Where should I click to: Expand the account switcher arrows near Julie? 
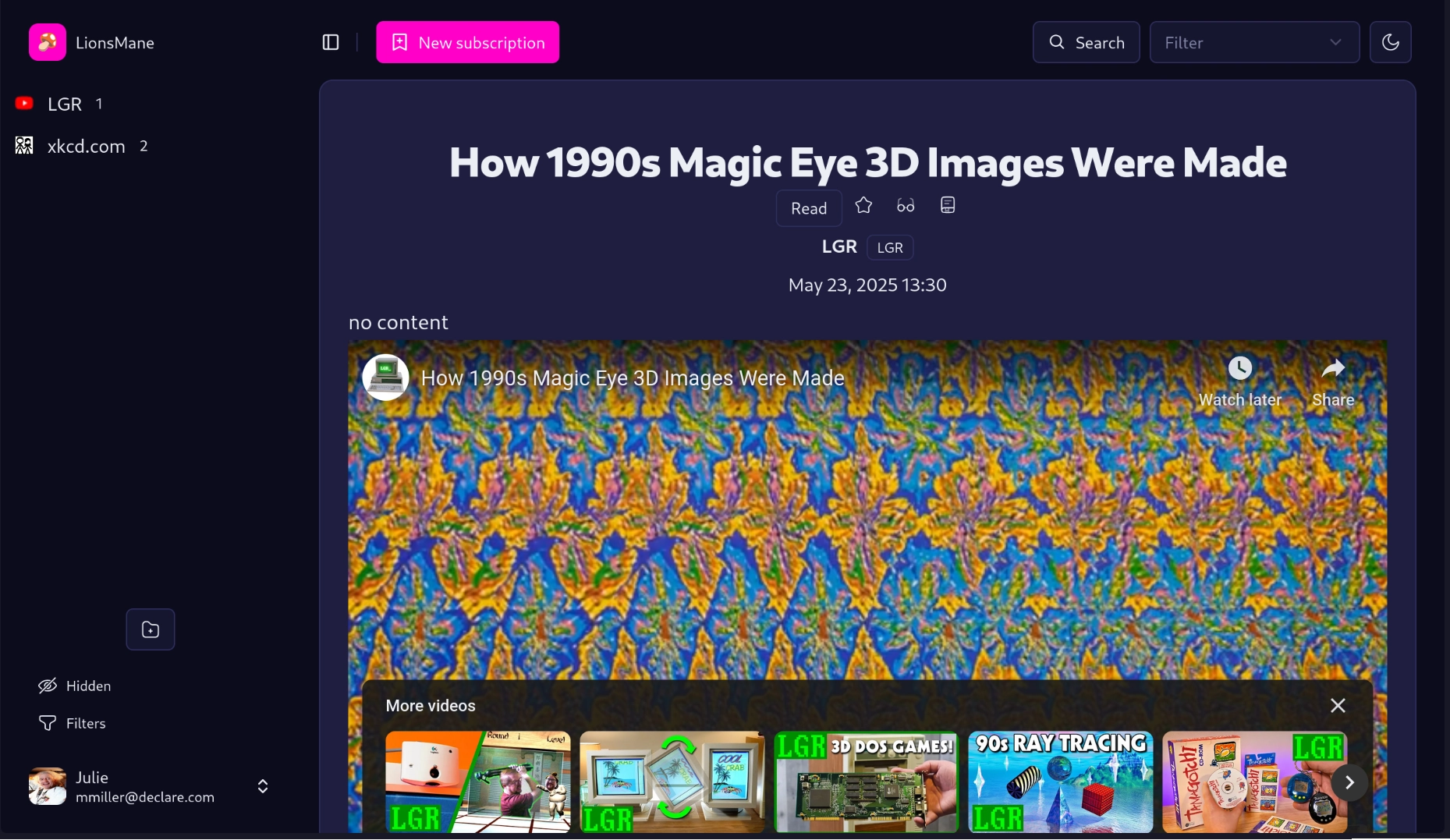[262, 786]
